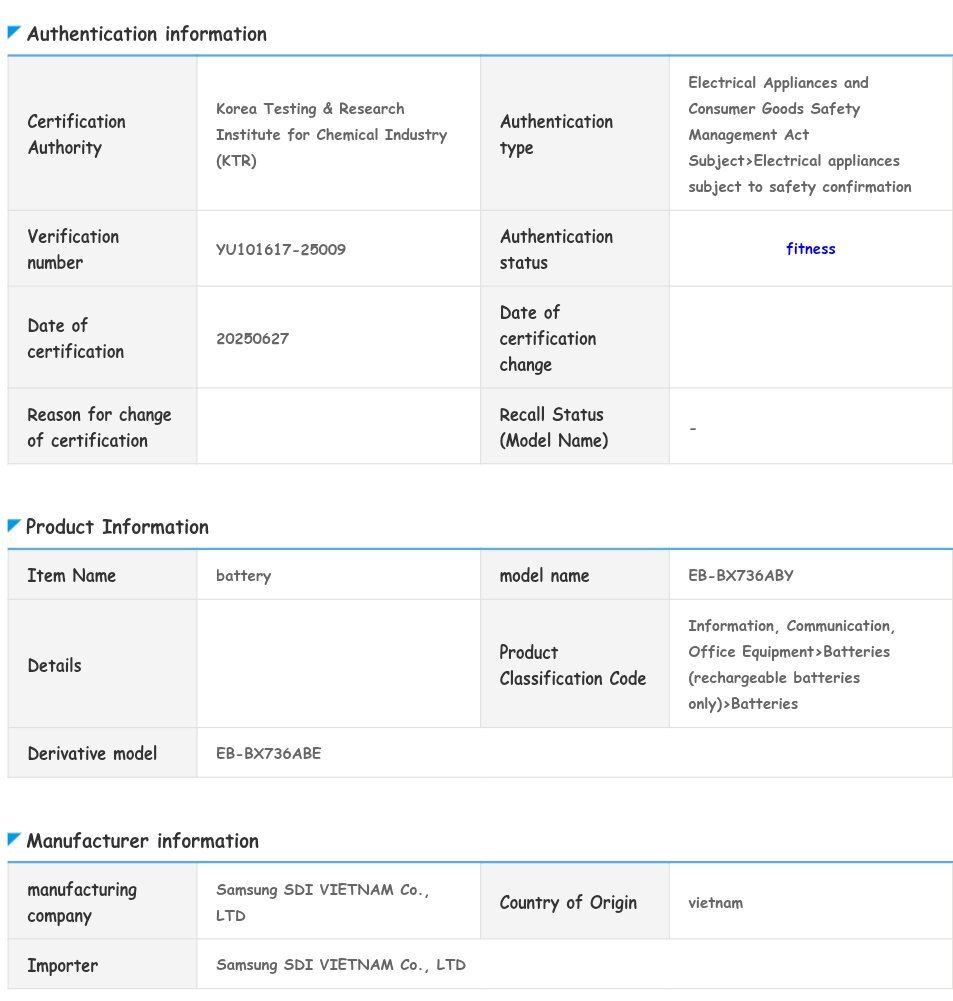Click the Authentication information section triangle icon
Viewport: 953px width, 1001px height.
(x=14, y=33)
